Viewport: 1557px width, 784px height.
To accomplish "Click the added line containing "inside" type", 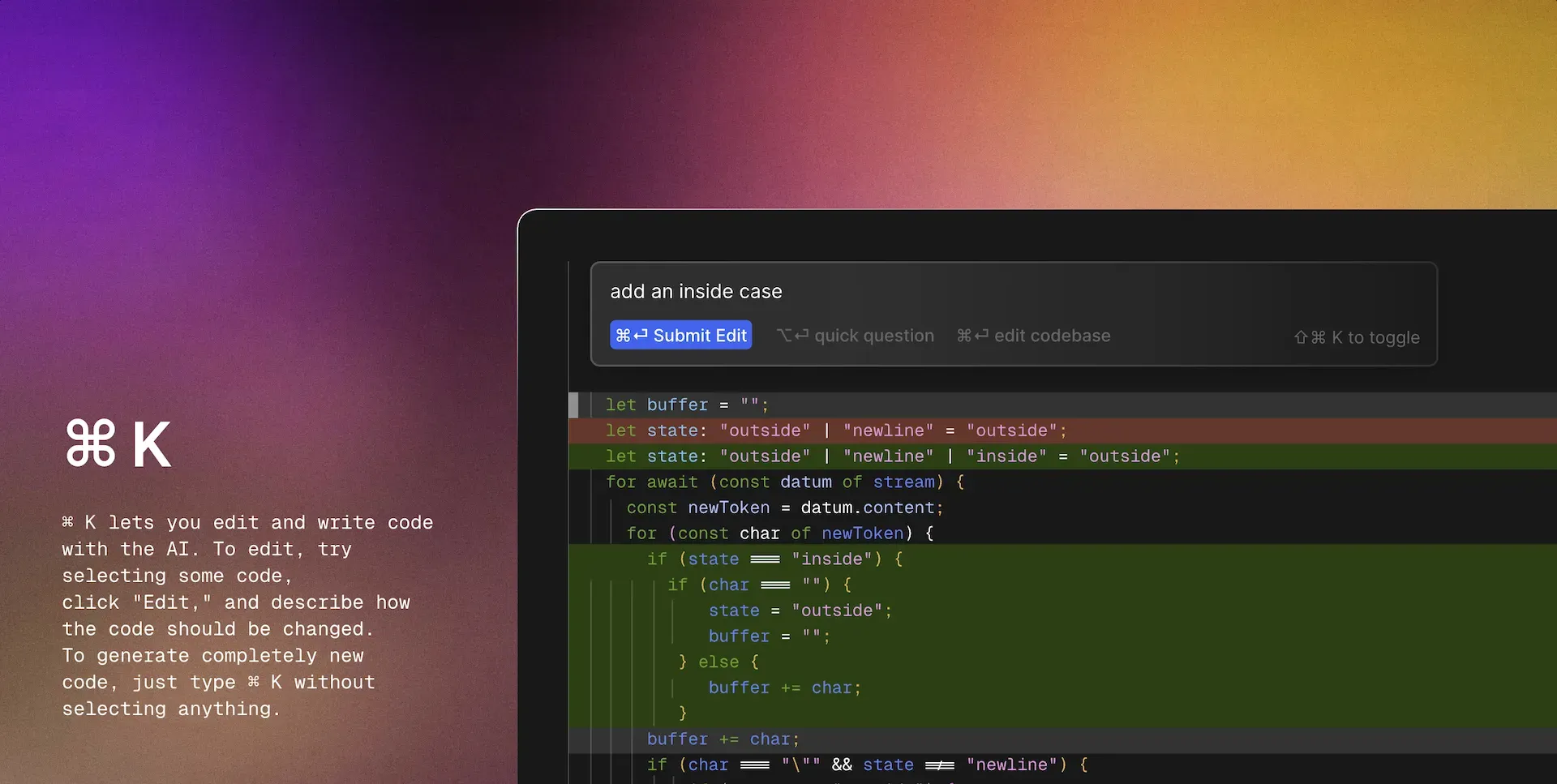I will coord(893,456).
